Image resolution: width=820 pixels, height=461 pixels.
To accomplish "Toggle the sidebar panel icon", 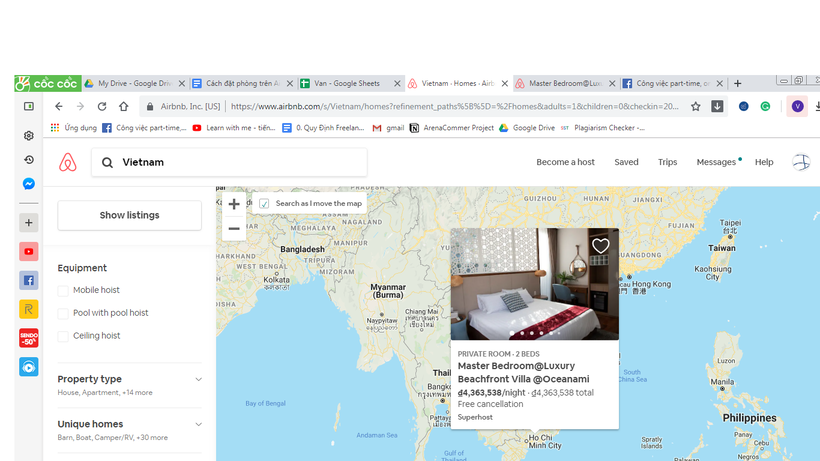I will (29, 107).
